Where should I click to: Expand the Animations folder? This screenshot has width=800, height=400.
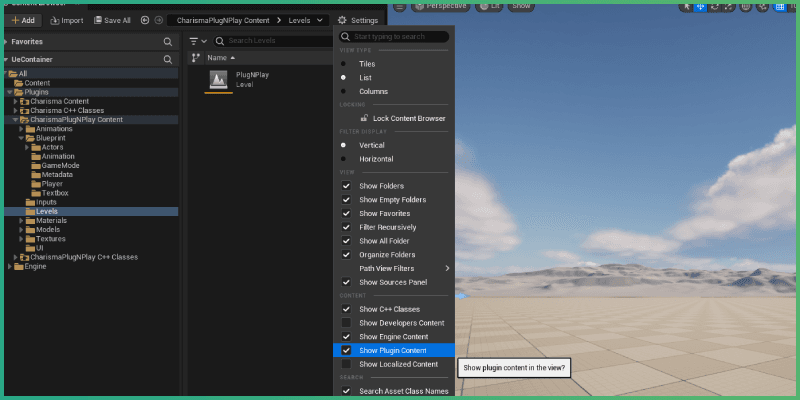(x=21, y=129)
